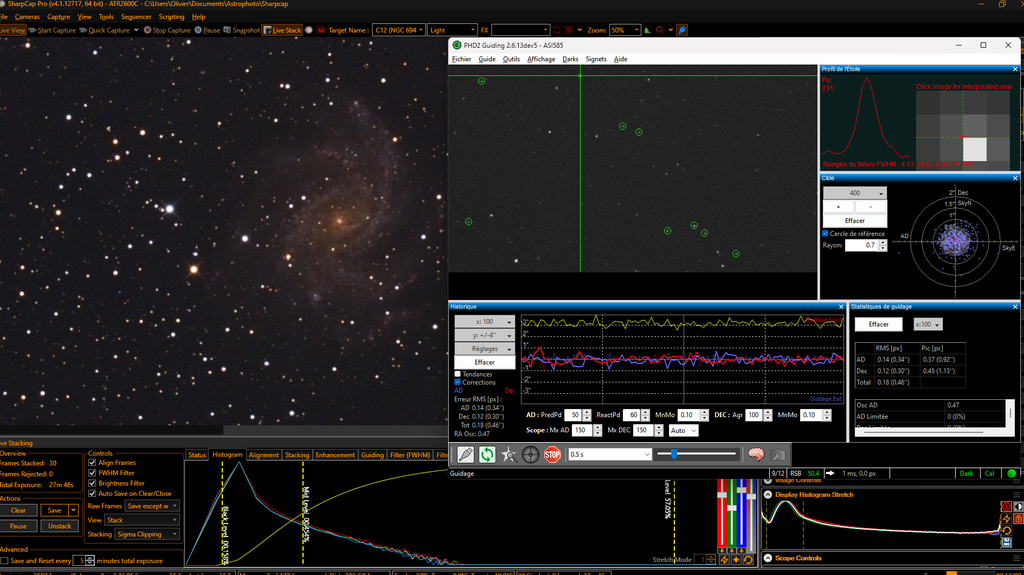Click red selection area icon beside FX

(x=556, y=30)
